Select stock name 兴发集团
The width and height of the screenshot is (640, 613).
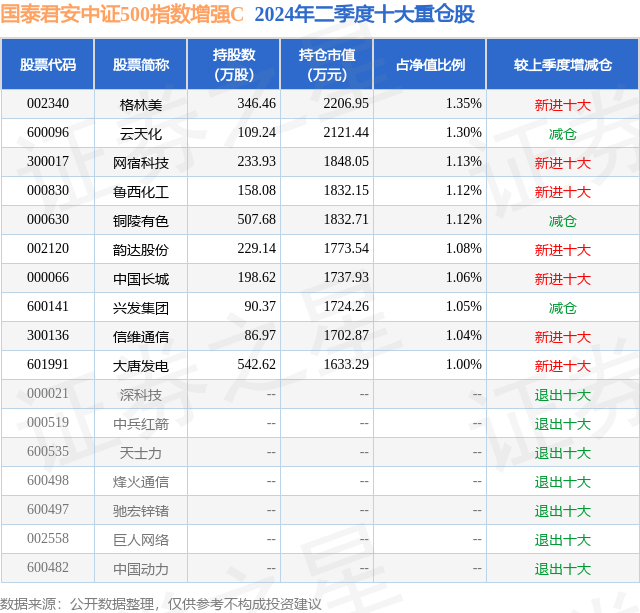(x=141, y=308)
